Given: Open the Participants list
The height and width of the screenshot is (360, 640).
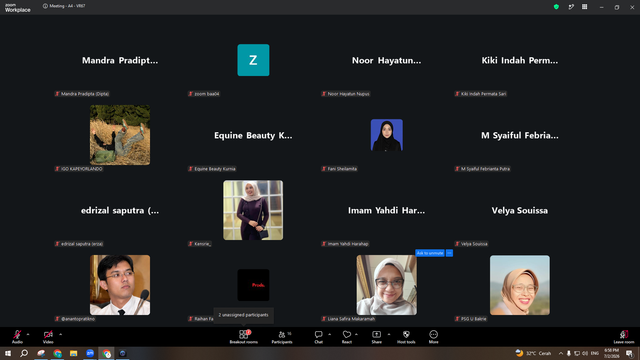Looking at the screenshot, I should 282,336.
